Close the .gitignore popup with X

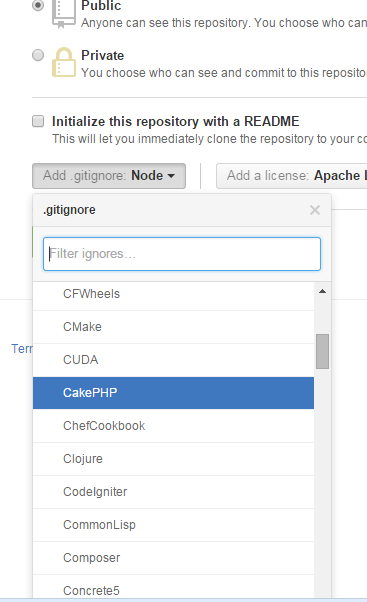(315, 210)
